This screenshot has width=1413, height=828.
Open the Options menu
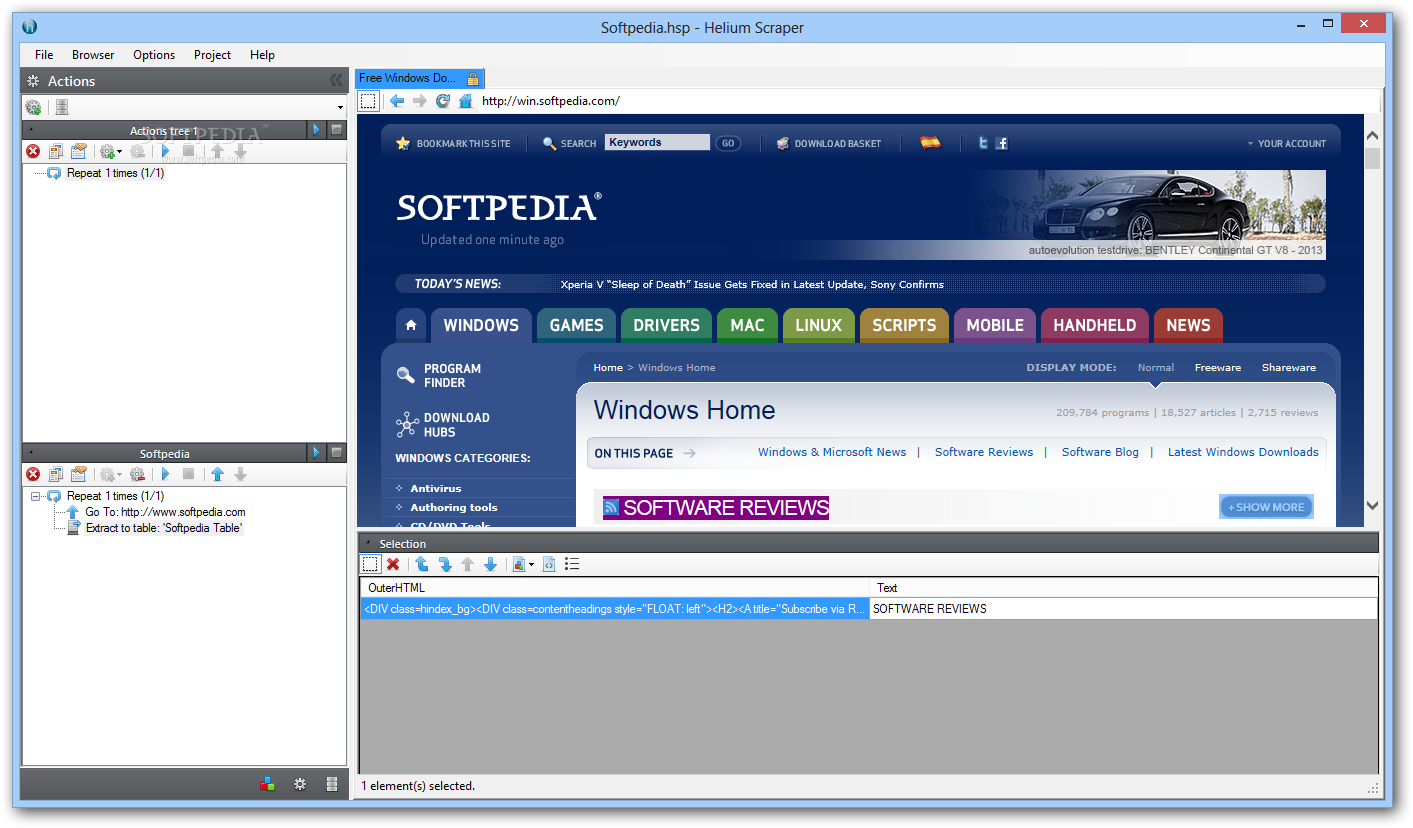[154, 55]
